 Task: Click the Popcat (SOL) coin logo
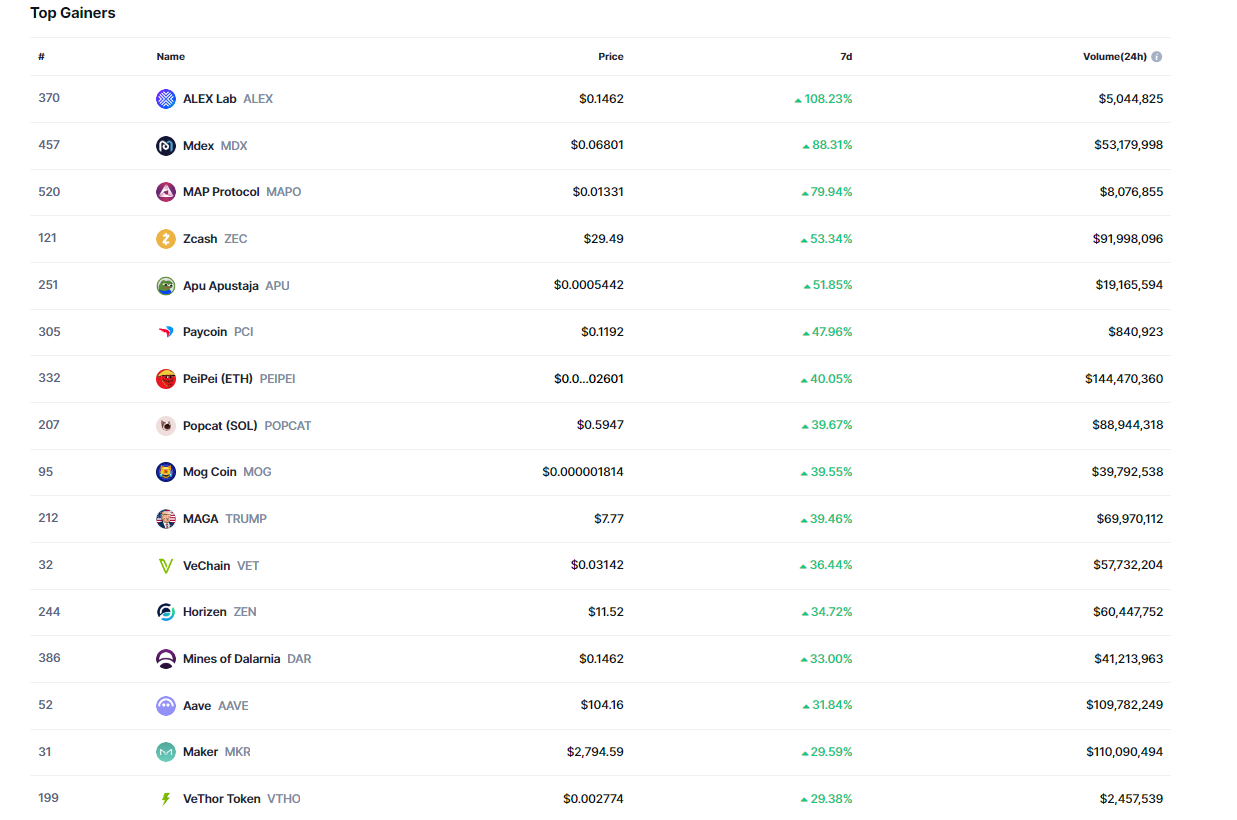point(166,426)
